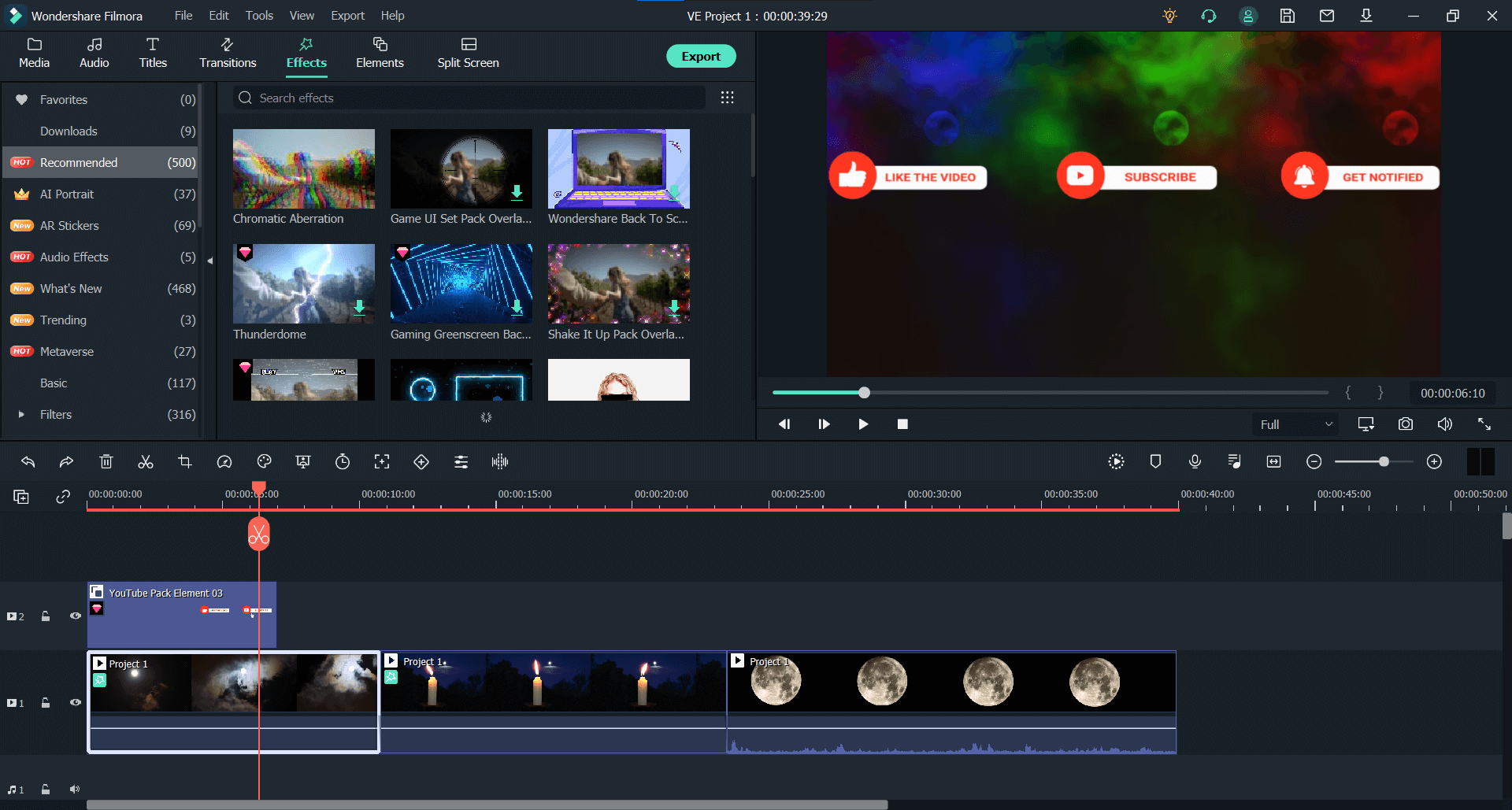Click the preview playback progress slider
Viewport: 1512px width, 810px height.
pyautogui.click(x=1050, y=393)
